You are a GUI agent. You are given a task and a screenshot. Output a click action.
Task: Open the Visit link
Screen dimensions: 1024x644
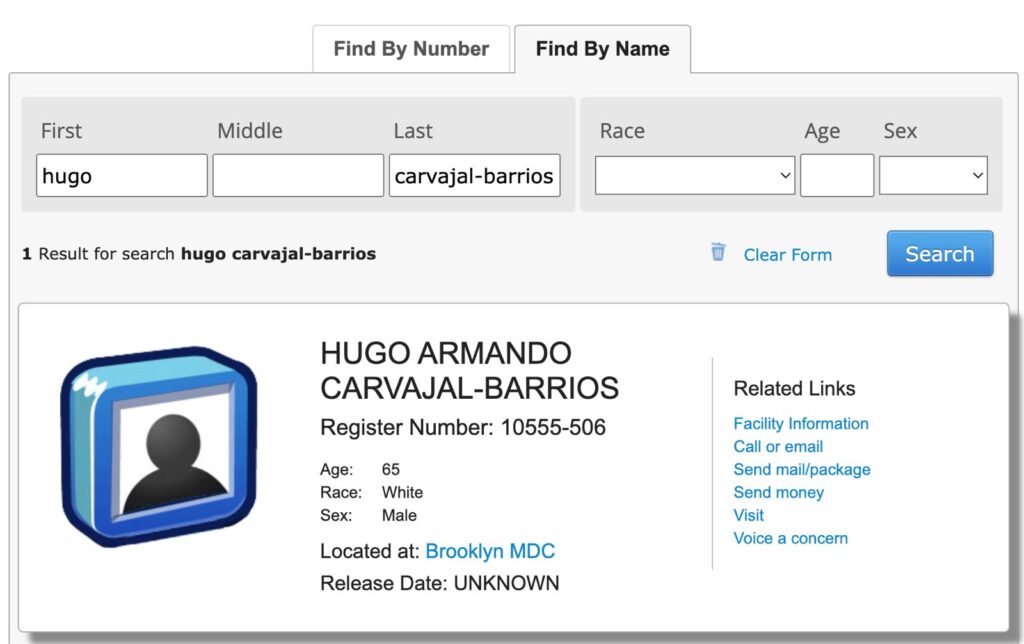coord(748,516)
